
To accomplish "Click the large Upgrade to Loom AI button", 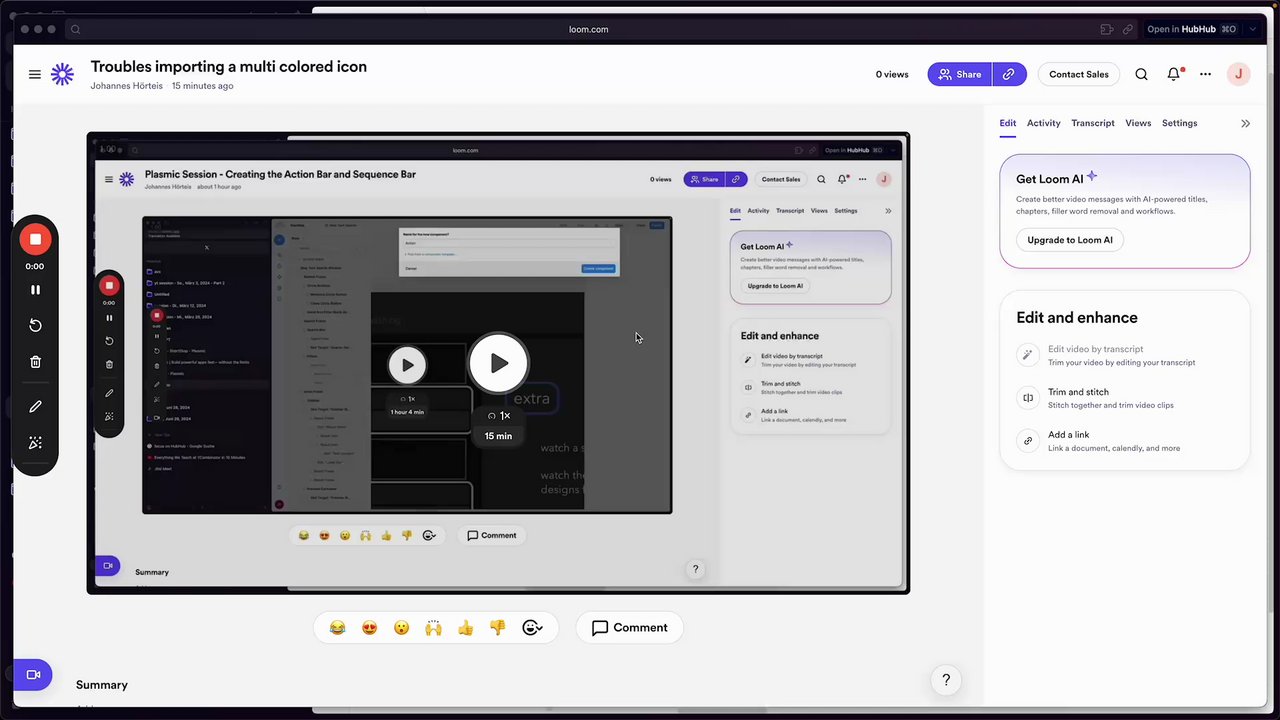I will pos(1070,240).
